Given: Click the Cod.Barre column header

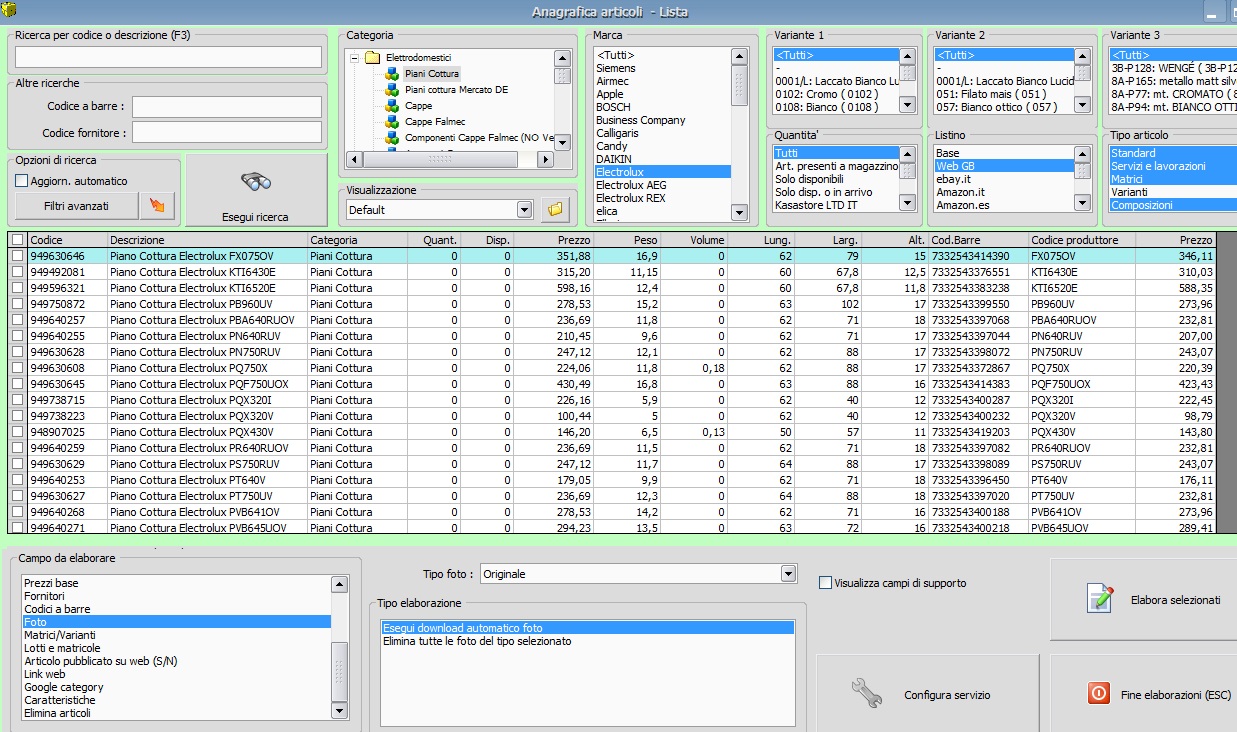Looking at the screenshot, I should (979, 240).
